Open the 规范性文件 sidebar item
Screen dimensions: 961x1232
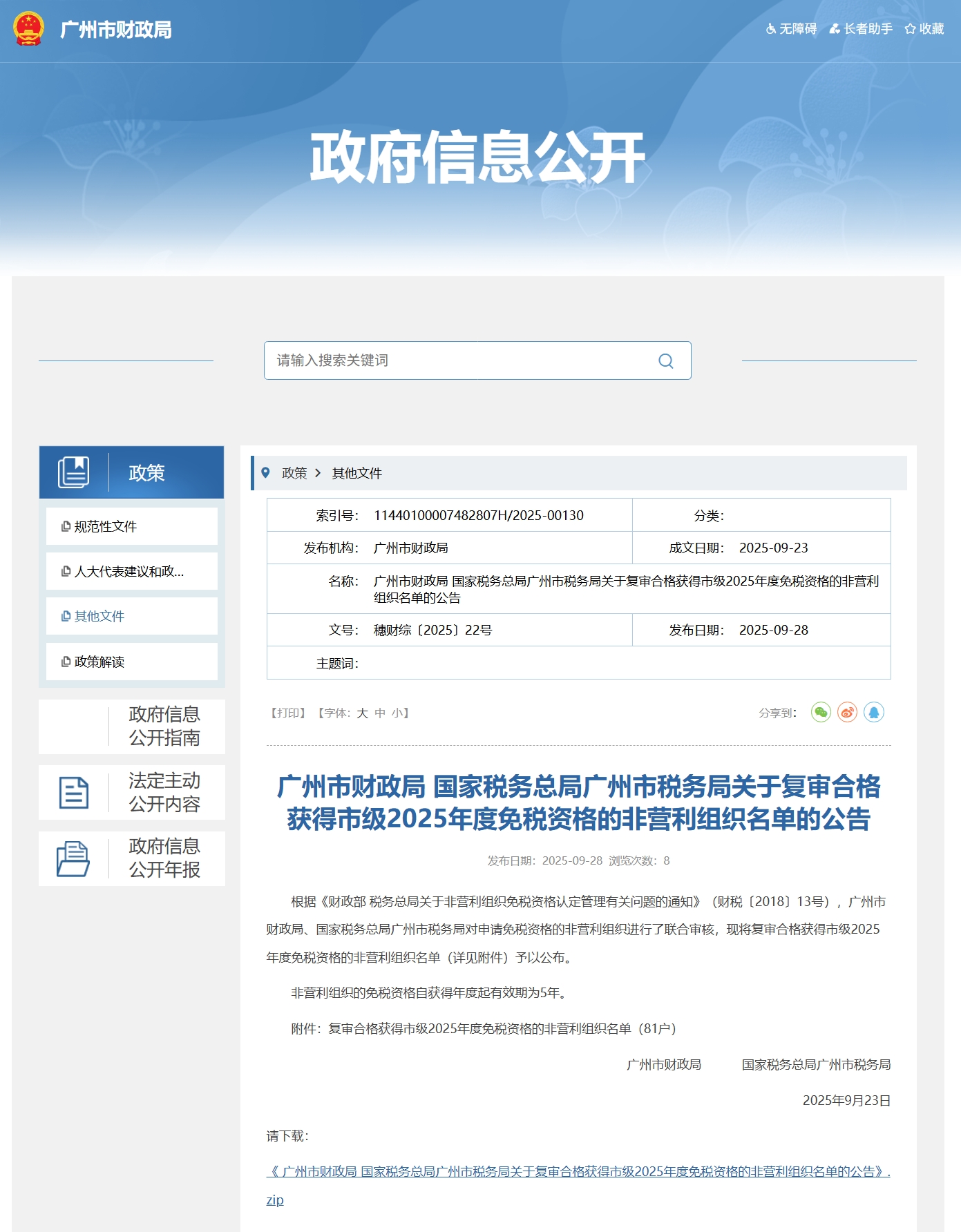coord(105,527)
